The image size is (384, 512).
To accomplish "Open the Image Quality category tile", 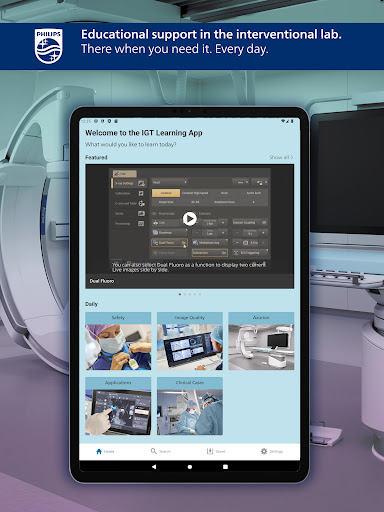I will tap(190, 341).
